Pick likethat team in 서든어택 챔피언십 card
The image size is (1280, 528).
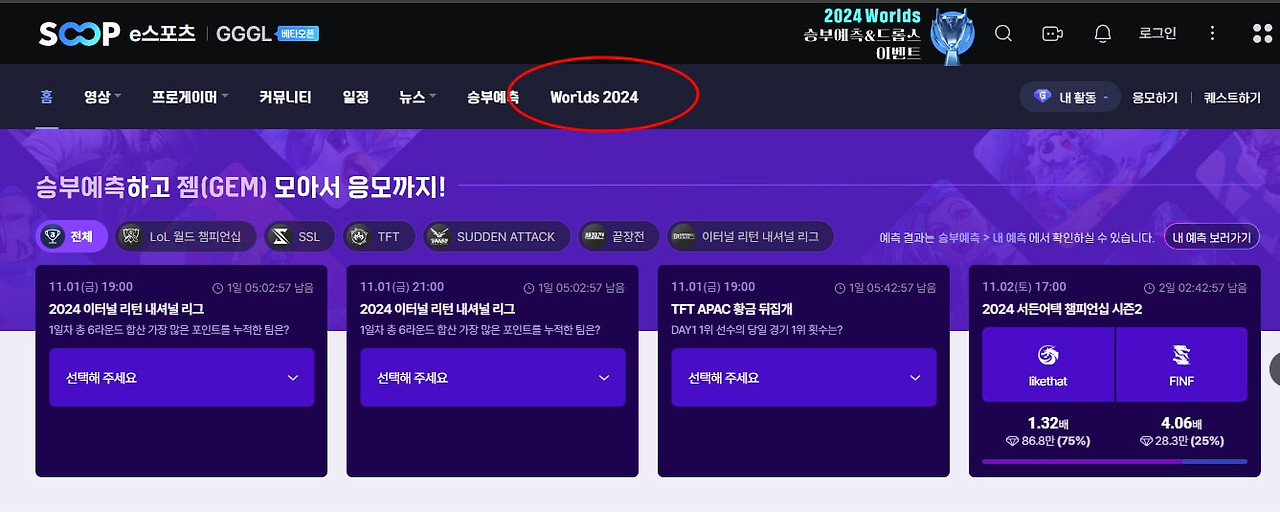click(x=1048, y=365)
